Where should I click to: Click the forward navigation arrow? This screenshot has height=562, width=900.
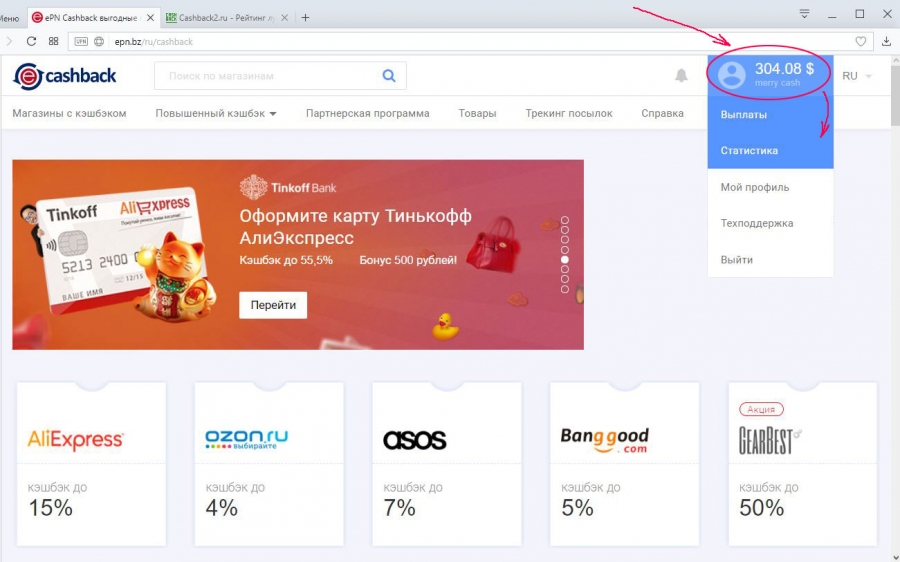[9, 41]
